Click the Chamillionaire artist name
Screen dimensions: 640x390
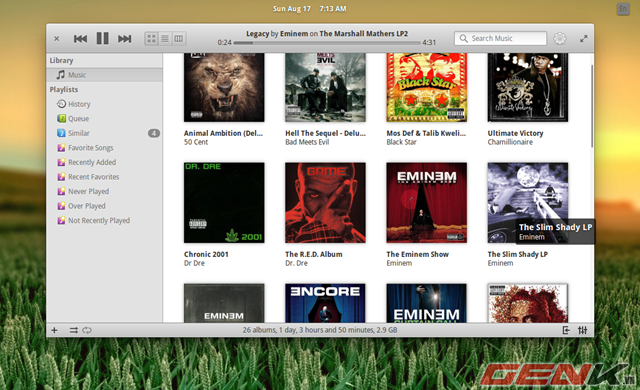510,142
